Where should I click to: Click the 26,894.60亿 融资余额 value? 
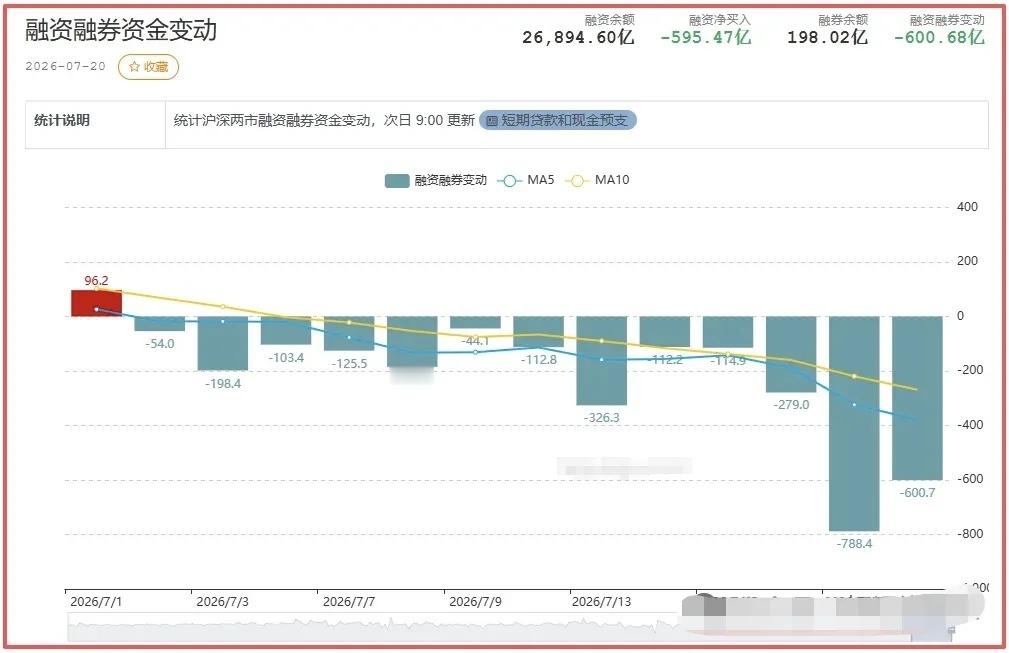pyautogui.click(x=578, y=37)
